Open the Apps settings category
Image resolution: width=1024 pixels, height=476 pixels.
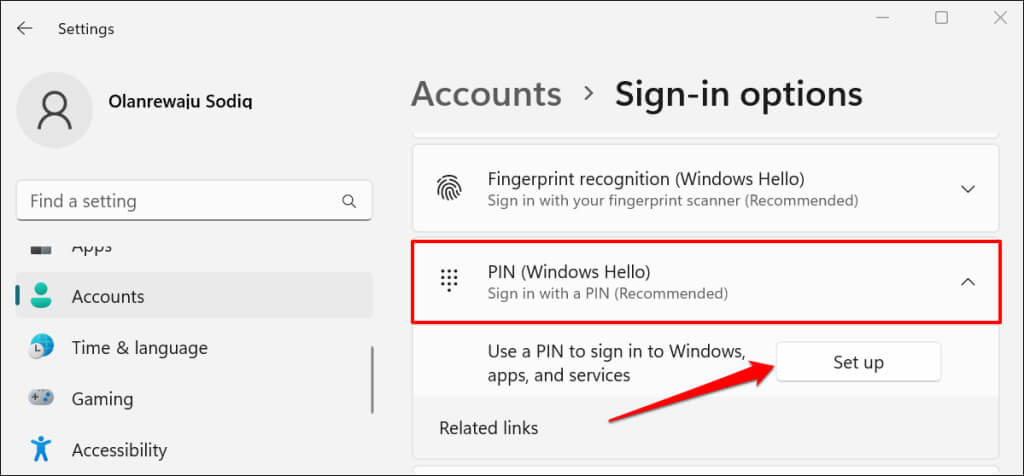point(92,246)
